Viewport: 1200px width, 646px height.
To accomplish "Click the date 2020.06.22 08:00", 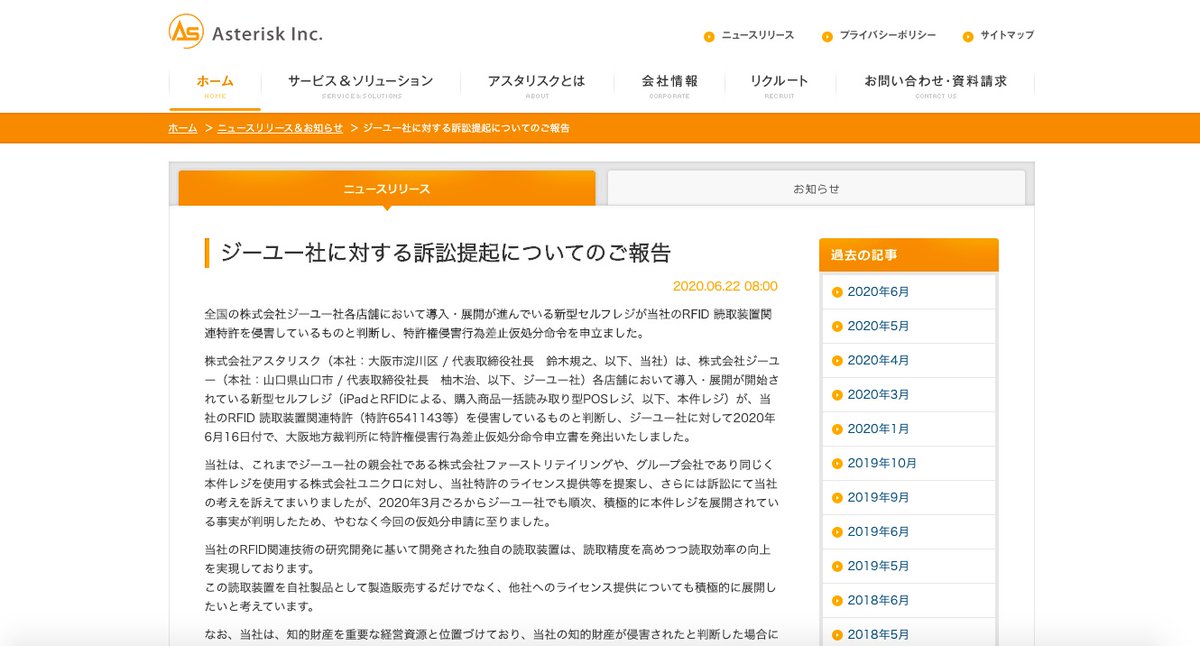I will tap(725, 286).
